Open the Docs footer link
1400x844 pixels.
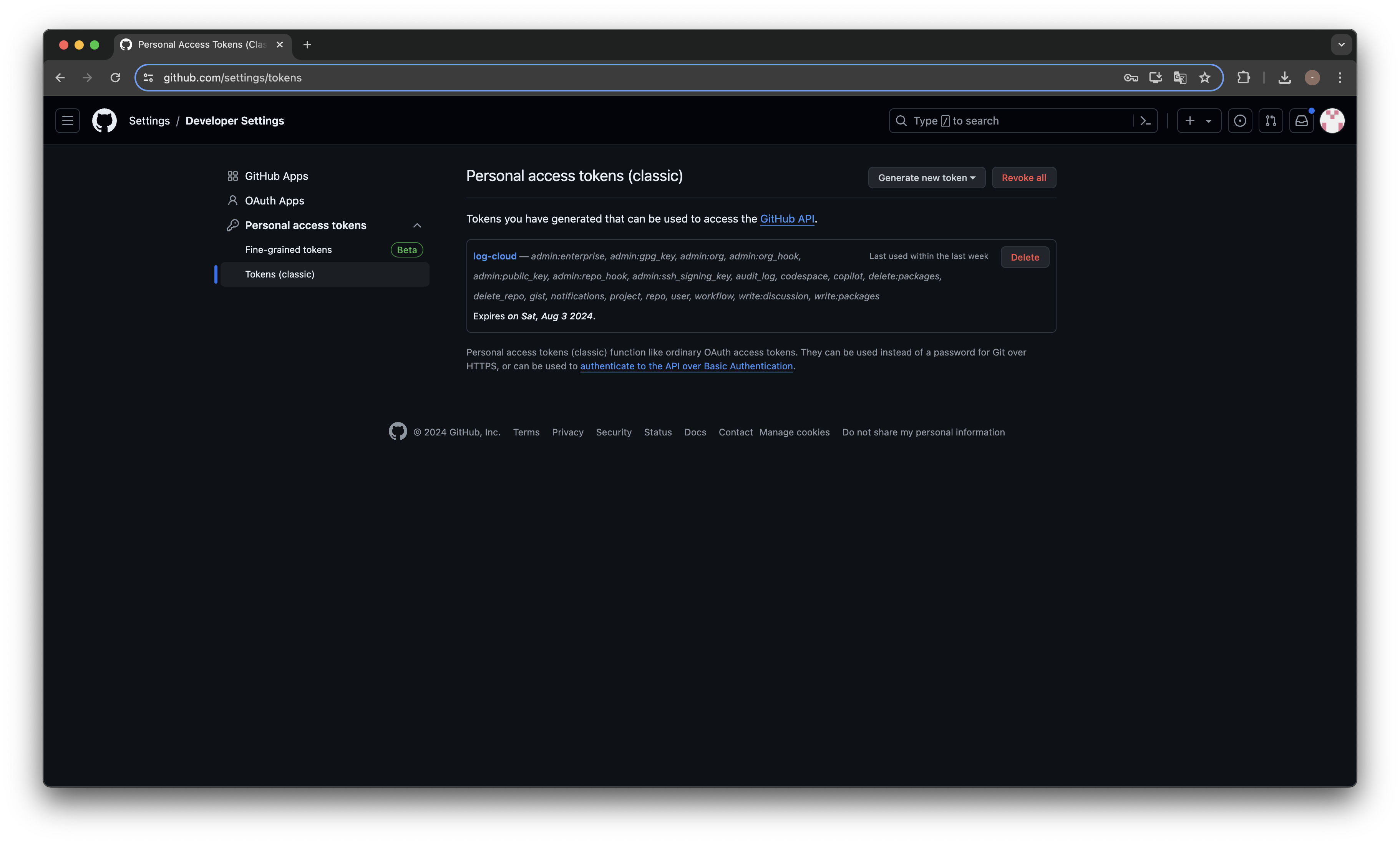pos(695,432)
